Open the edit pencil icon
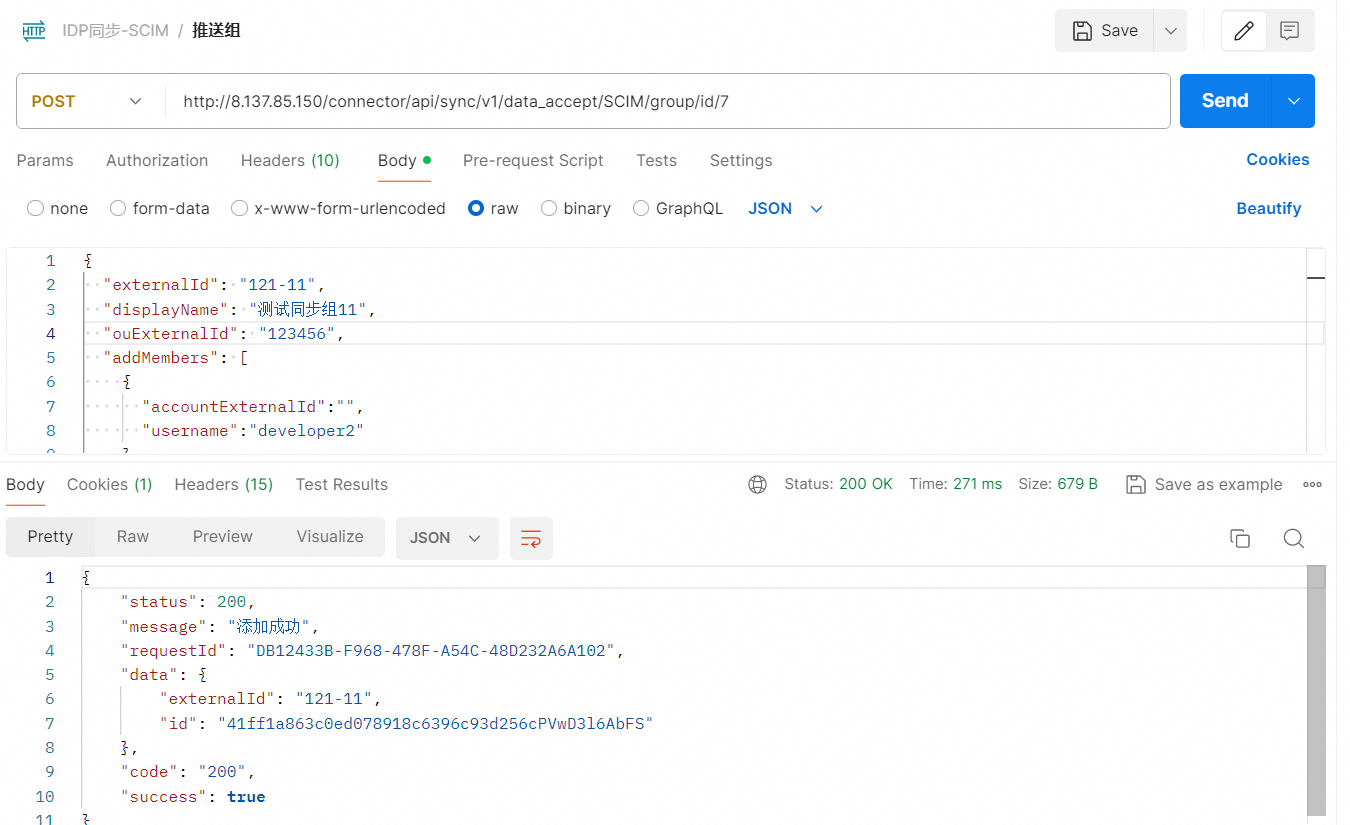 [1244, 30]
